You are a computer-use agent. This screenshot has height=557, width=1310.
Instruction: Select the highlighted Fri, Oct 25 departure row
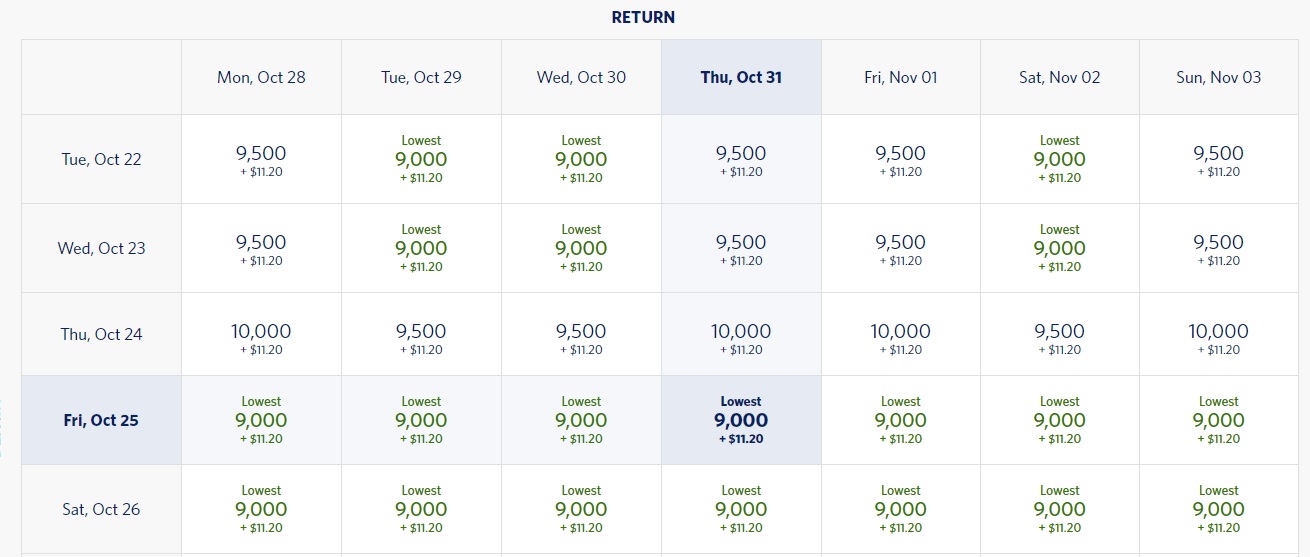101,420
